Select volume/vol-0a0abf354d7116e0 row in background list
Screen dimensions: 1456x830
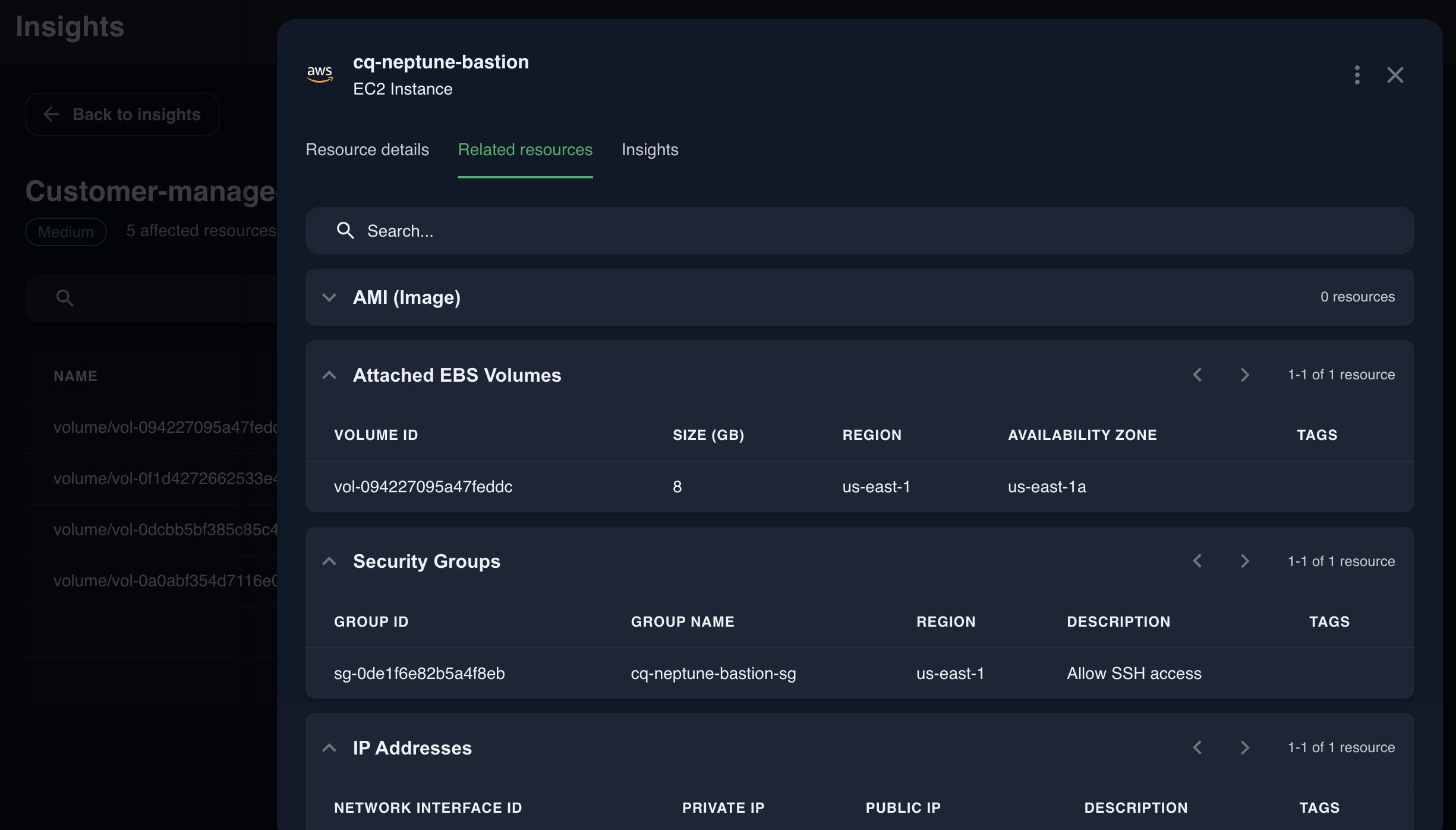151,581
